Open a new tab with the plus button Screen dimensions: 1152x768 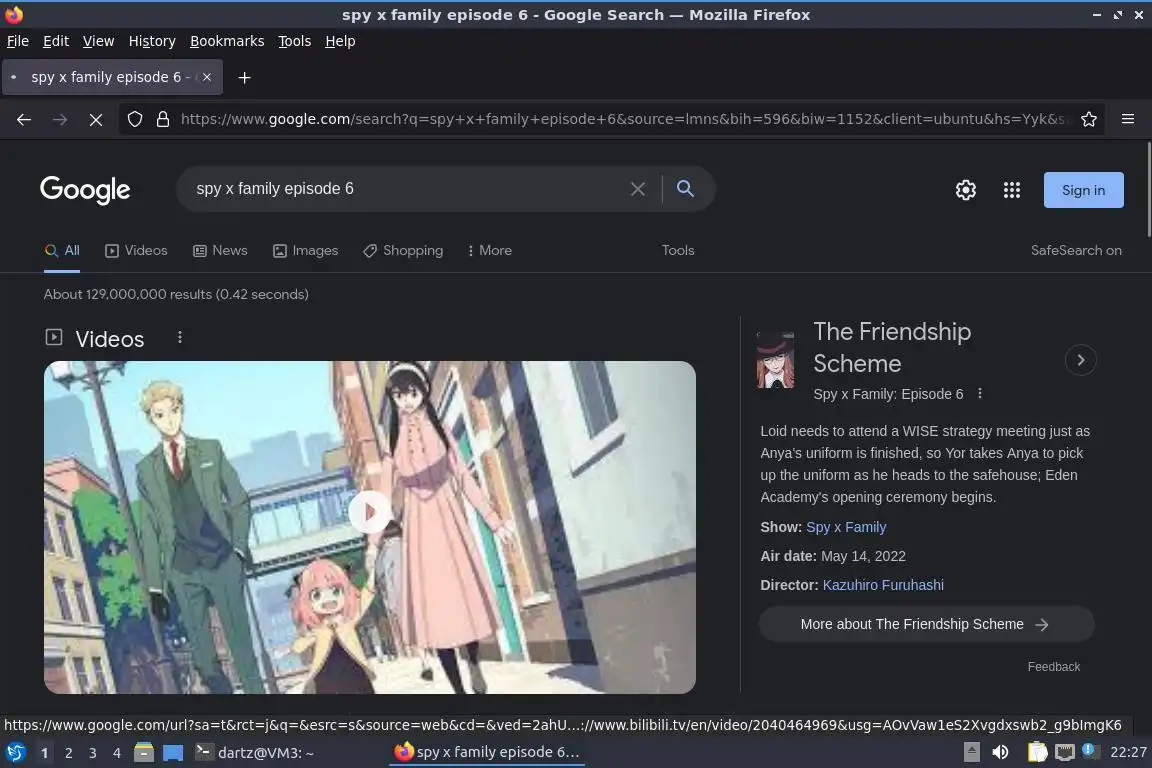(245, 77)
